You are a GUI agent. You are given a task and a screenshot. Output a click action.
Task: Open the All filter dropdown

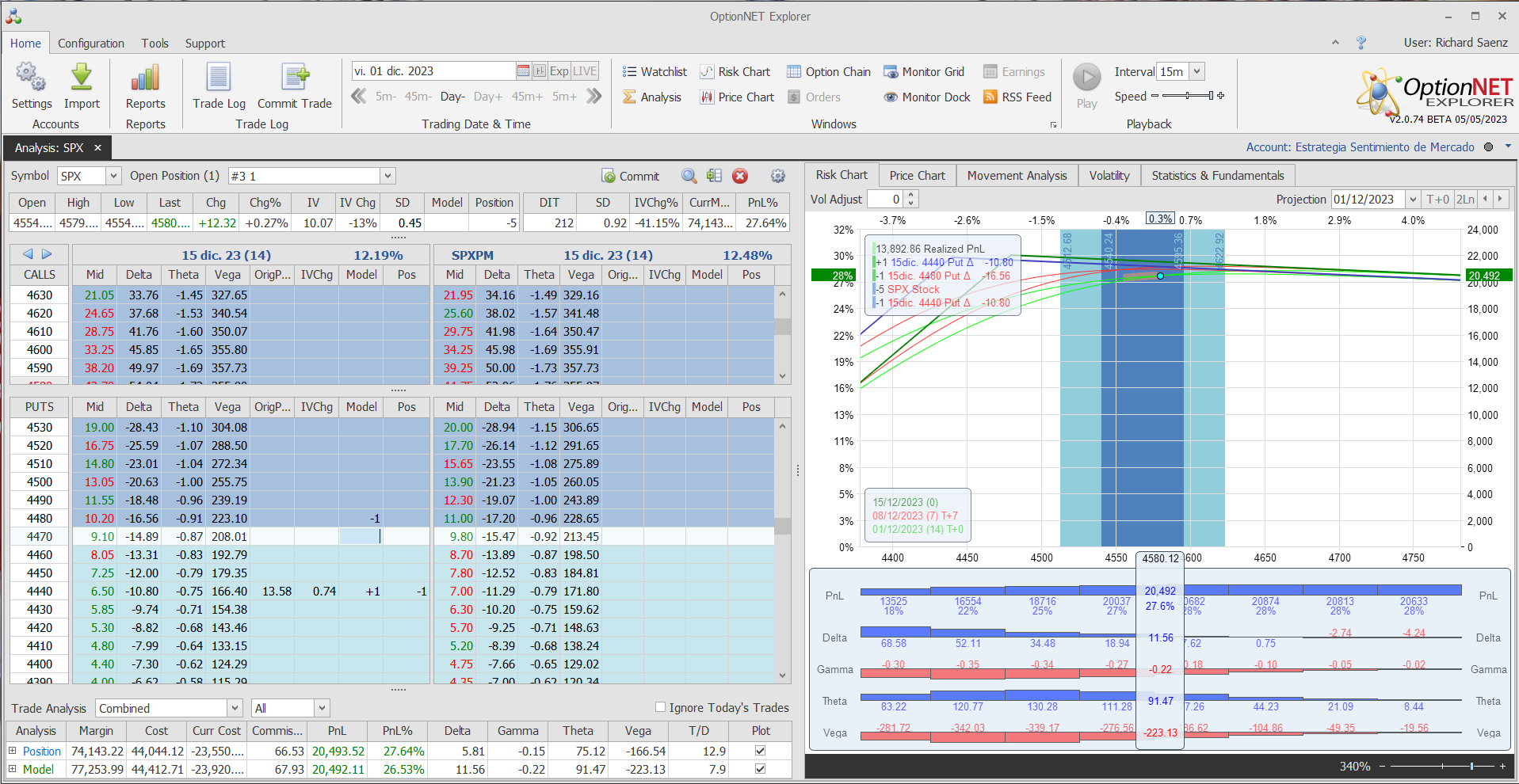[x=322, y=708]
